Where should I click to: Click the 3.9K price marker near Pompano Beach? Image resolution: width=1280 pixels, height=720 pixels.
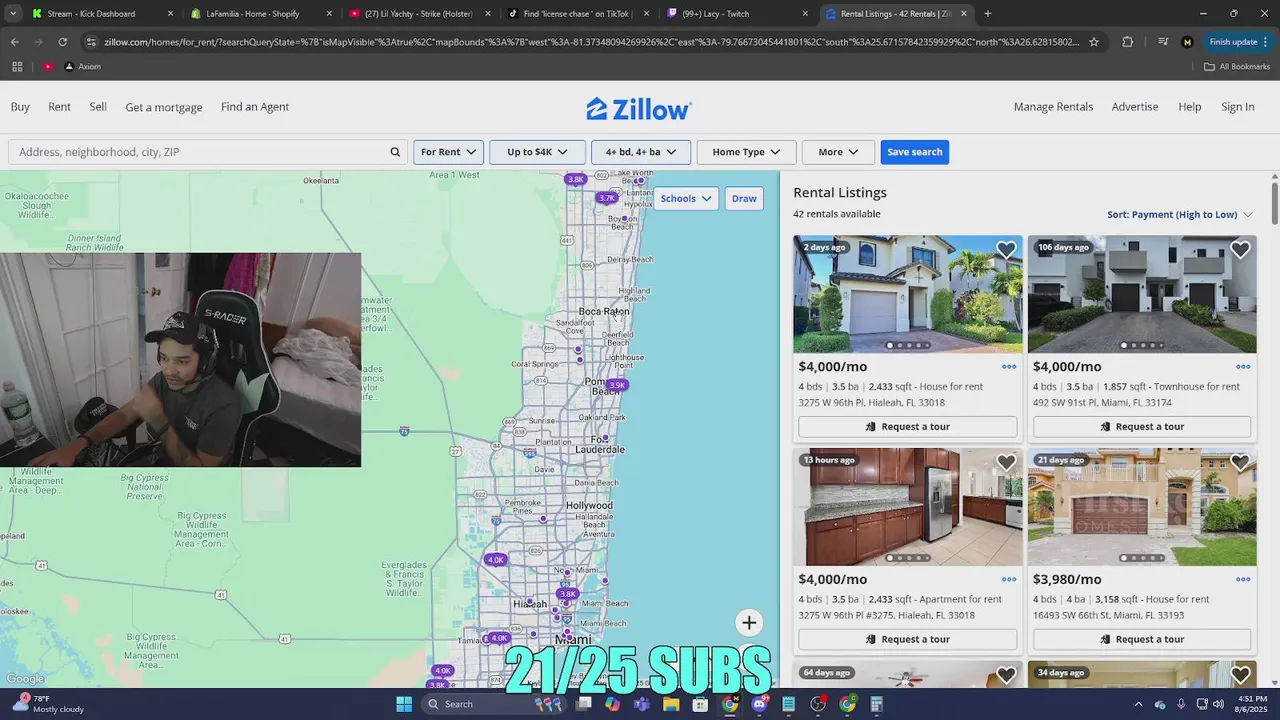[x=617, y=385]
